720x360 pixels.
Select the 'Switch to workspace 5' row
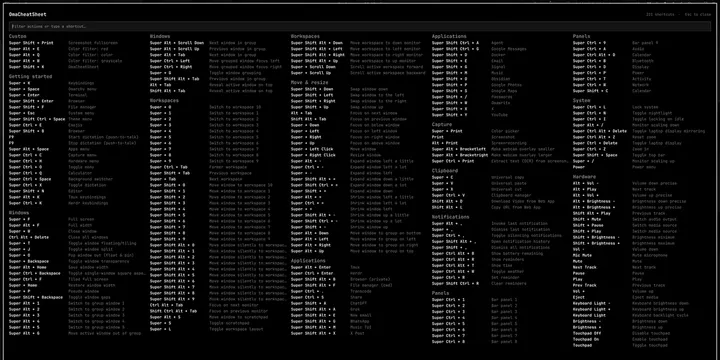218,137
